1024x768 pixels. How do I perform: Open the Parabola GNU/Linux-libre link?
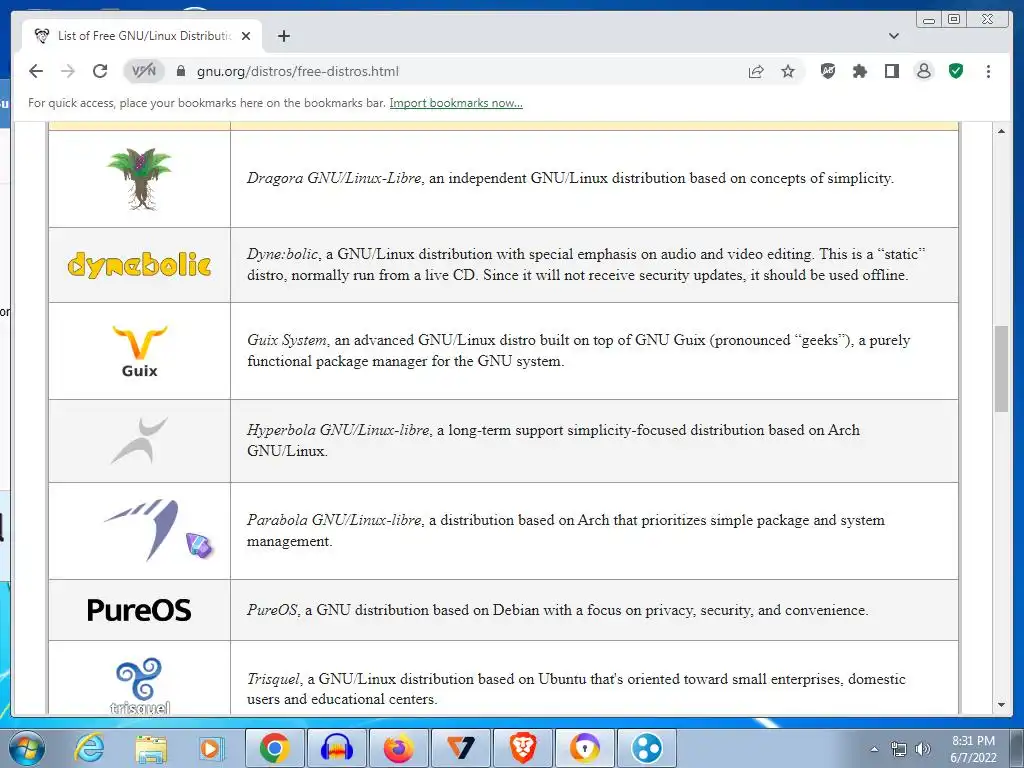click(x=334, y=520)
